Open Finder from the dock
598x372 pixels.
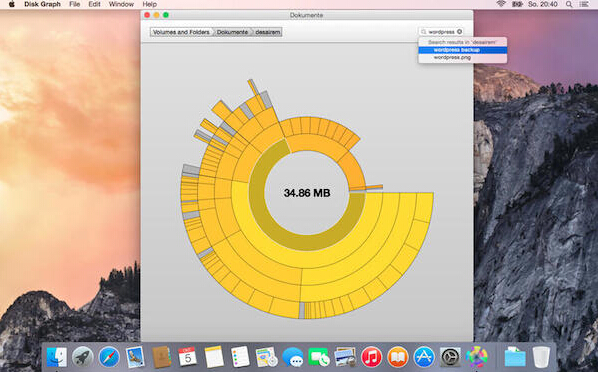coord(56,358)
